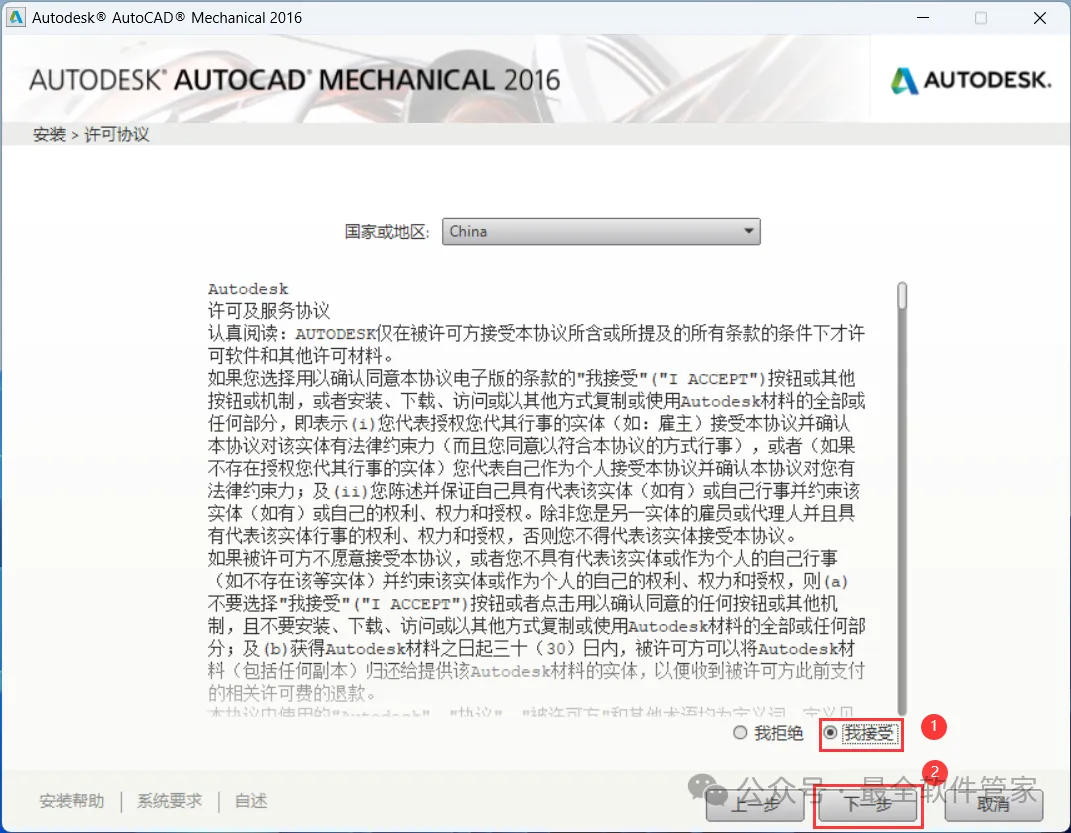
Task: Open the 系统要求 link
Action: pyautogui.click(x=169, y=801)
